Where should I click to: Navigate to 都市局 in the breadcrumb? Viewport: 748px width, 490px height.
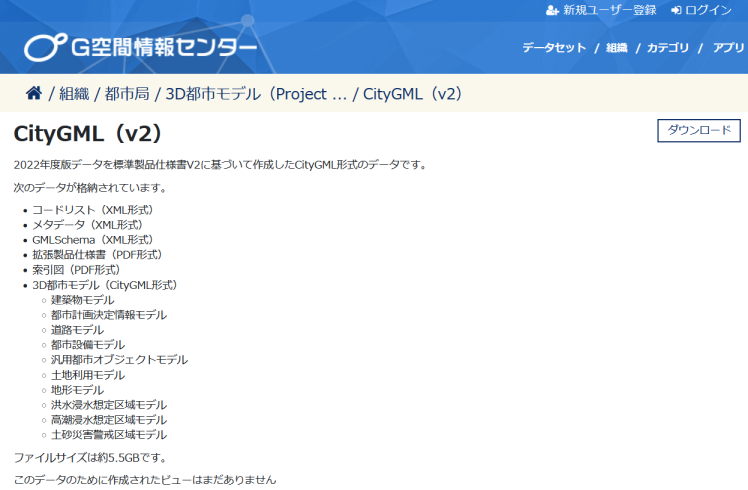point(127,94)
